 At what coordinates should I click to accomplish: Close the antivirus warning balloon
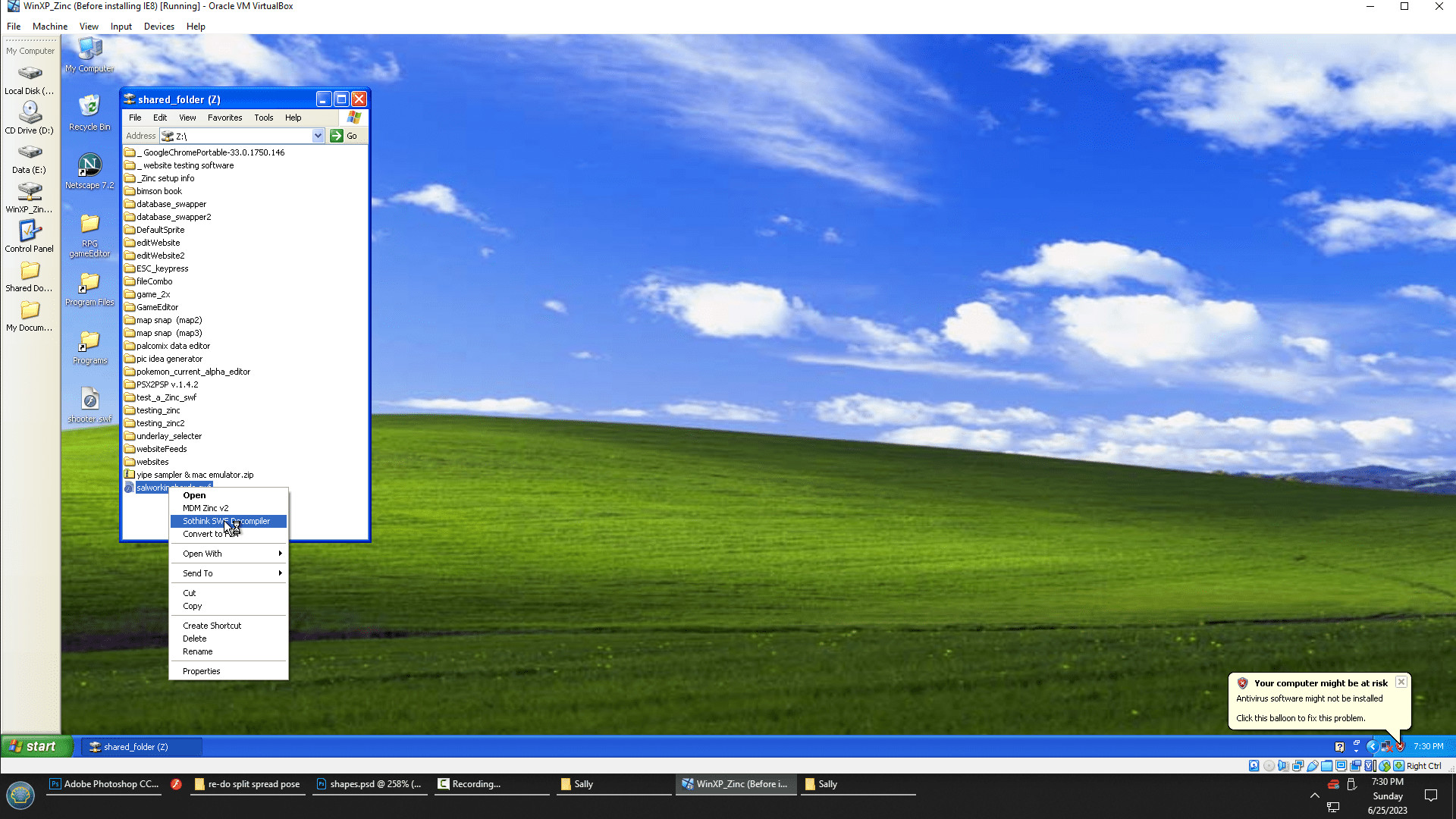1401,682
